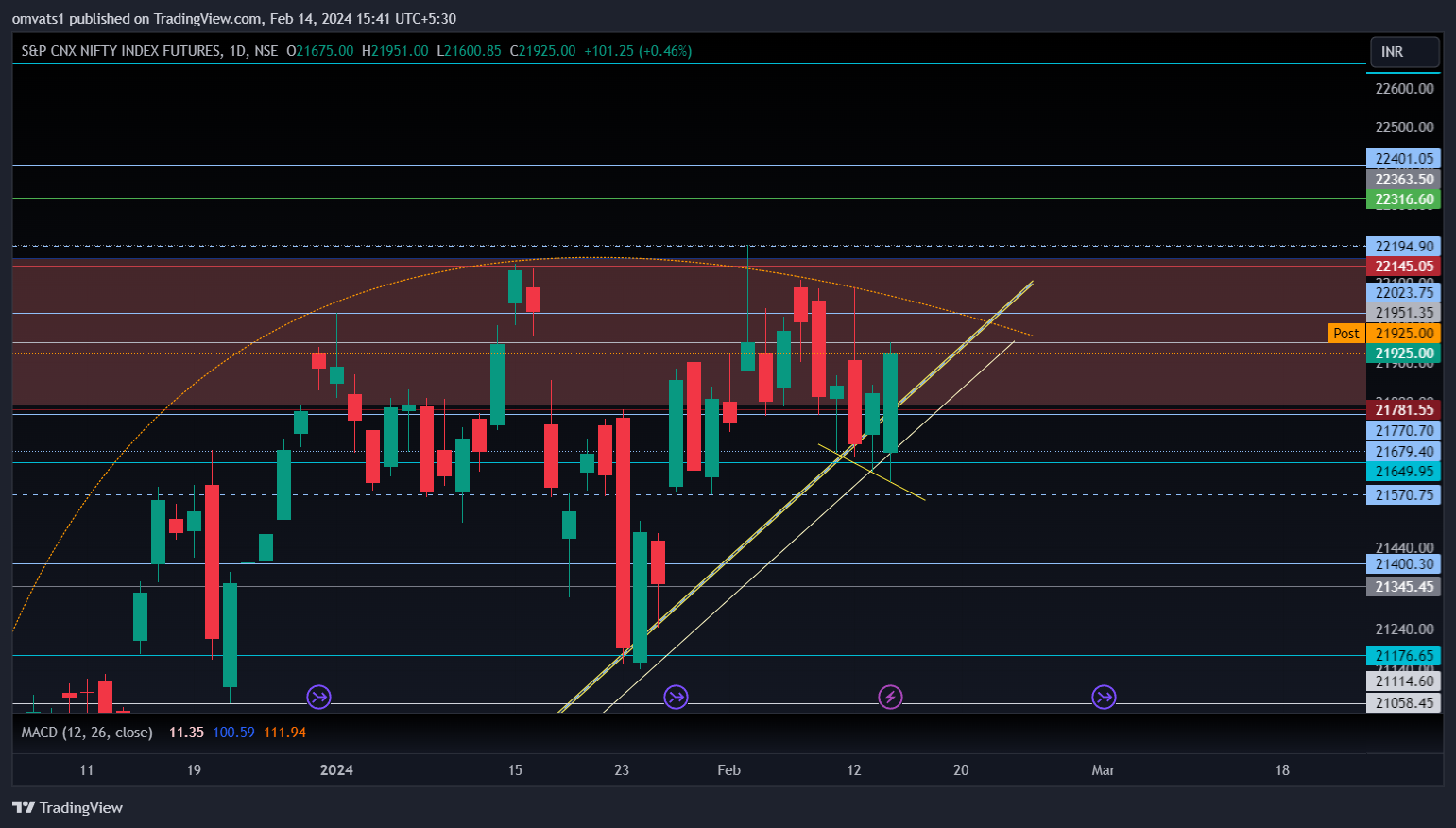Click the 21400.30 price level tag

pos(1403,564)
